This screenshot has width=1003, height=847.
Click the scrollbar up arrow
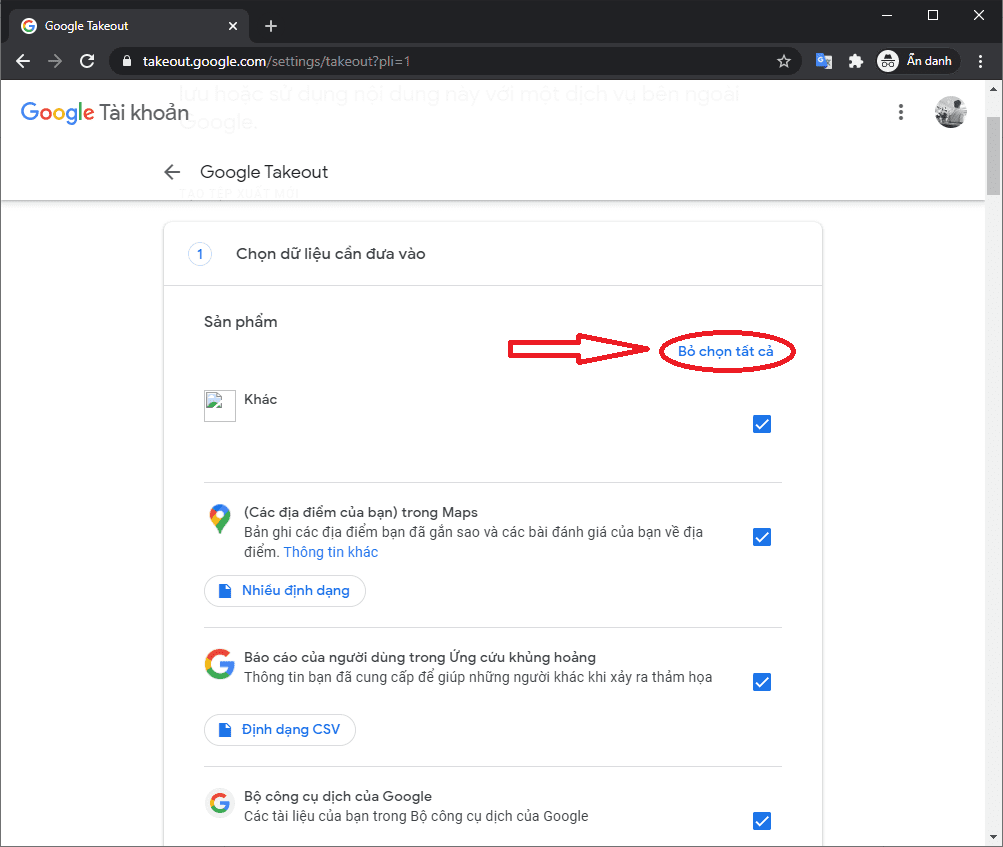coord(993,89)
